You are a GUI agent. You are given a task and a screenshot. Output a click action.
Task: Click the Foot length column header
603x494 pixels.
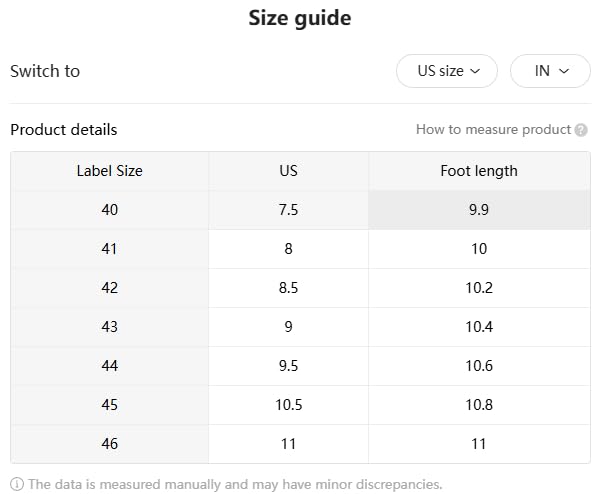click(479, 171)
